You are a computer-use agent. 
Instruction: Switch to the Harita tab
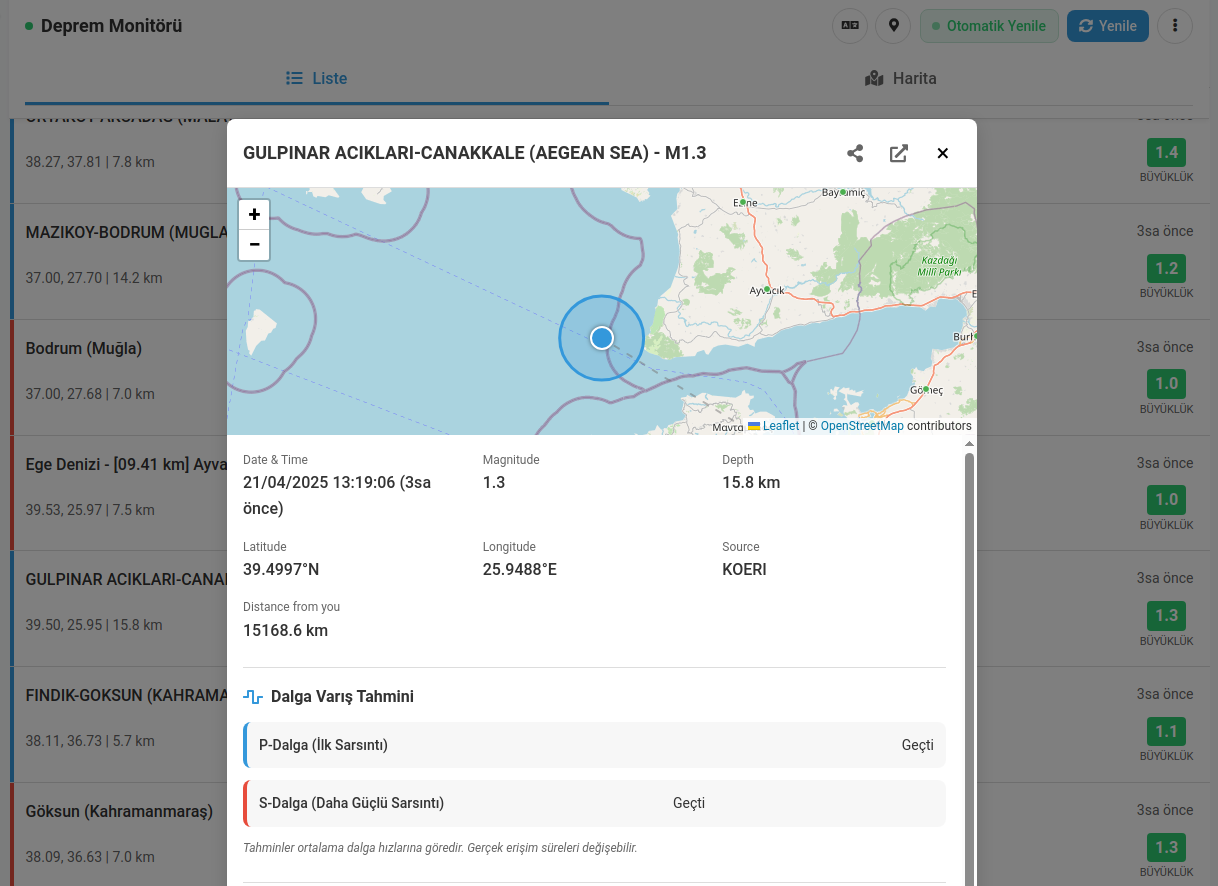(x=900, y=78)
